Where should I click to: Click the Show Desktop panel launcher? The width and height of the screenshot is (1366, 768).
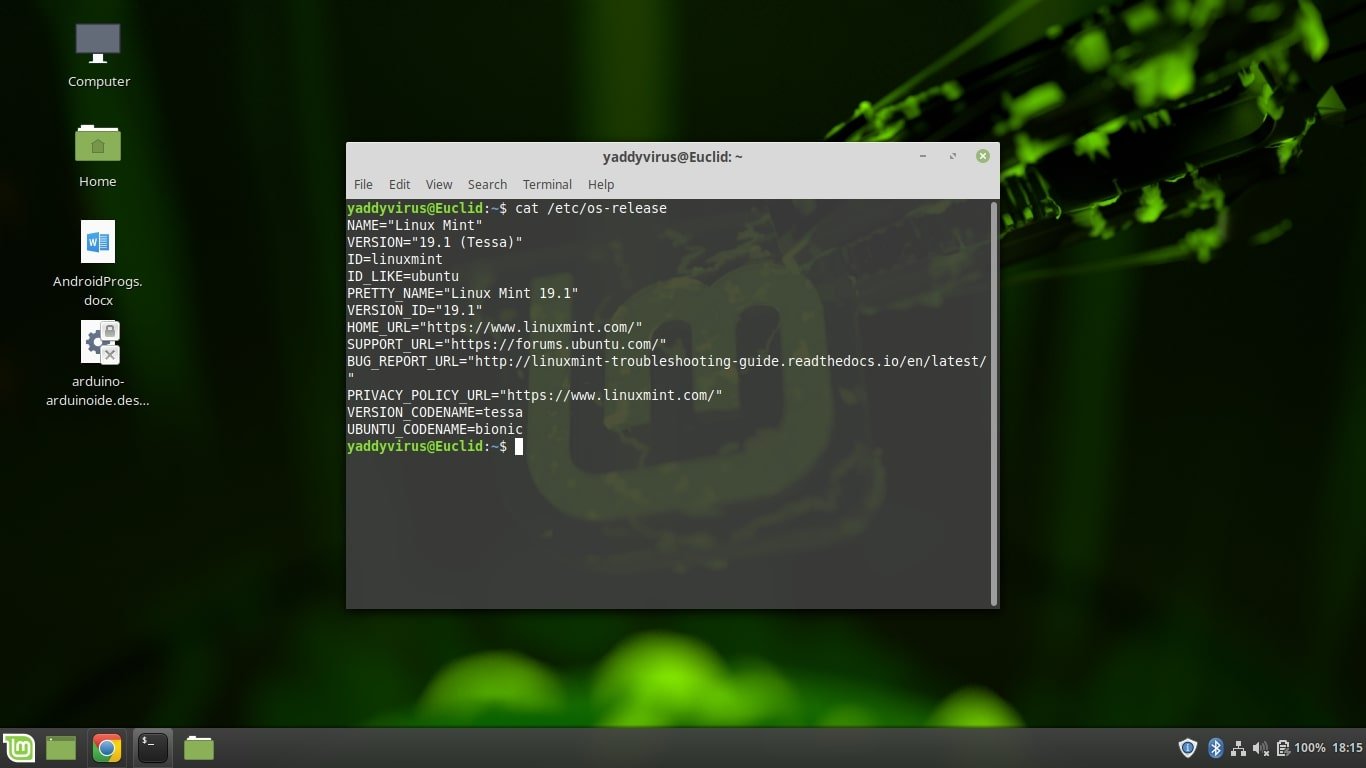pyautogui.click(x=61, y=747)
